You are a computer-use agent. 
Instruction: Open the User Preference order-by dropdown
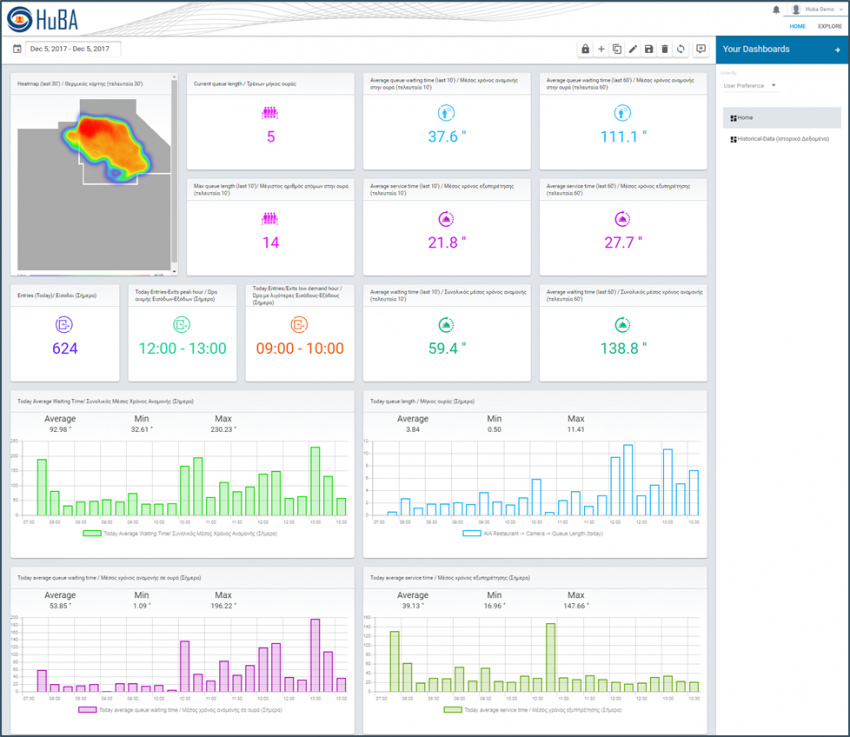point(749,86)
